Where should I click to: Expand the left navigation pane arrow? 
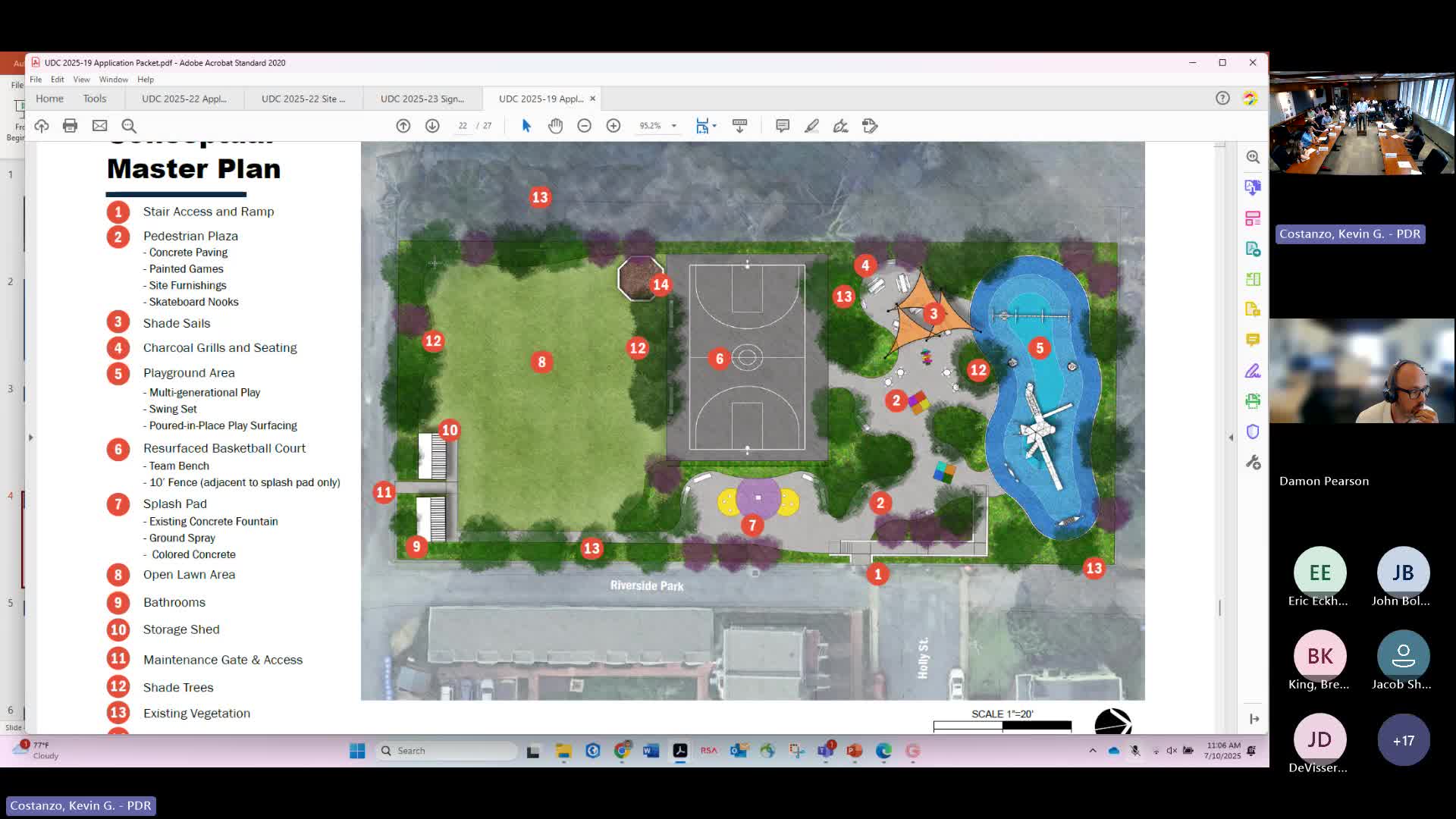pyautogui.click(x=31, y=438)
